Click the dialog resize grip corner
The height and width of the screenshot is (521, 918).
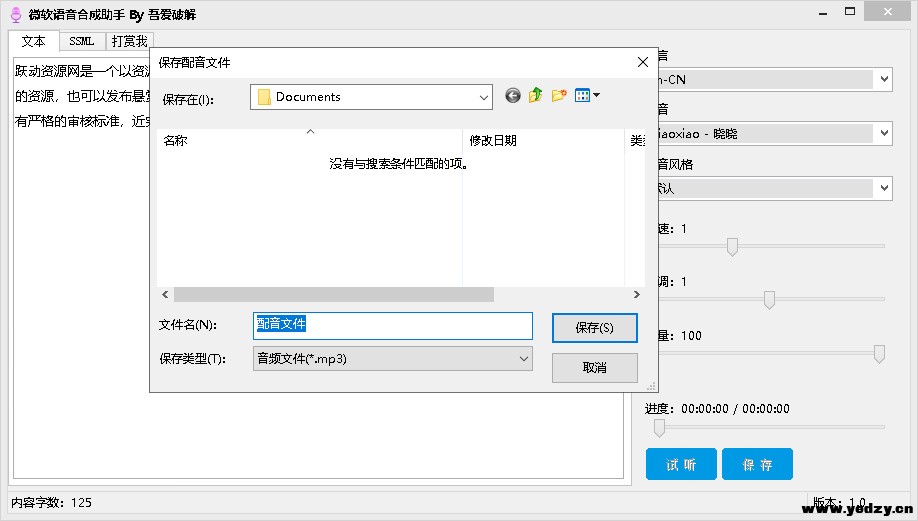tap(651, 386)
